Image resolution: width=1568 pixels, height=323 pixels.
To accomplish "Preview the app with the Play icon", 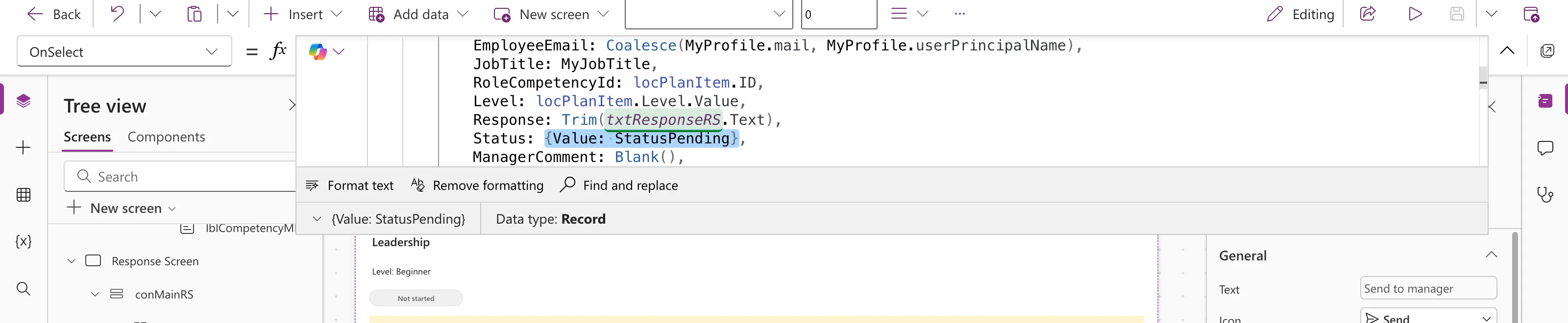I will pyautogui.click(x=1415, y=14).
